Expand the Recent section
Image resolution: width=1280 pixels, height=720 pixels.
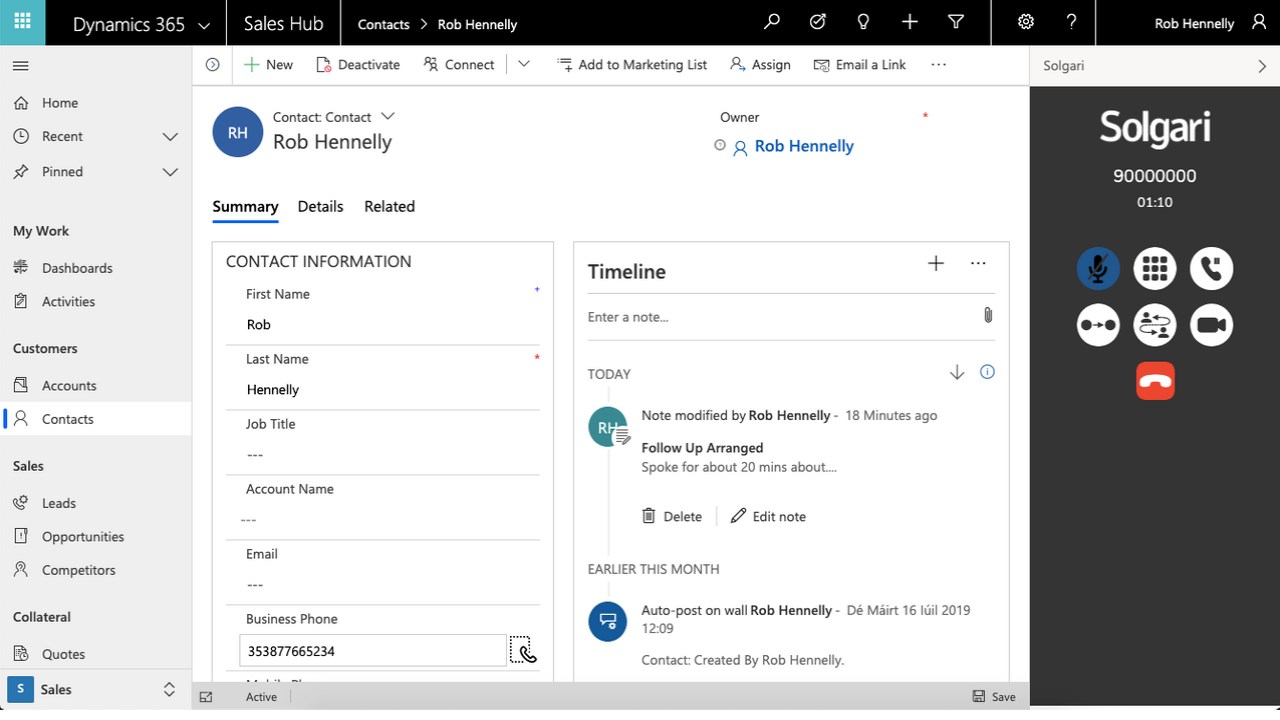(x=170, y=137)
